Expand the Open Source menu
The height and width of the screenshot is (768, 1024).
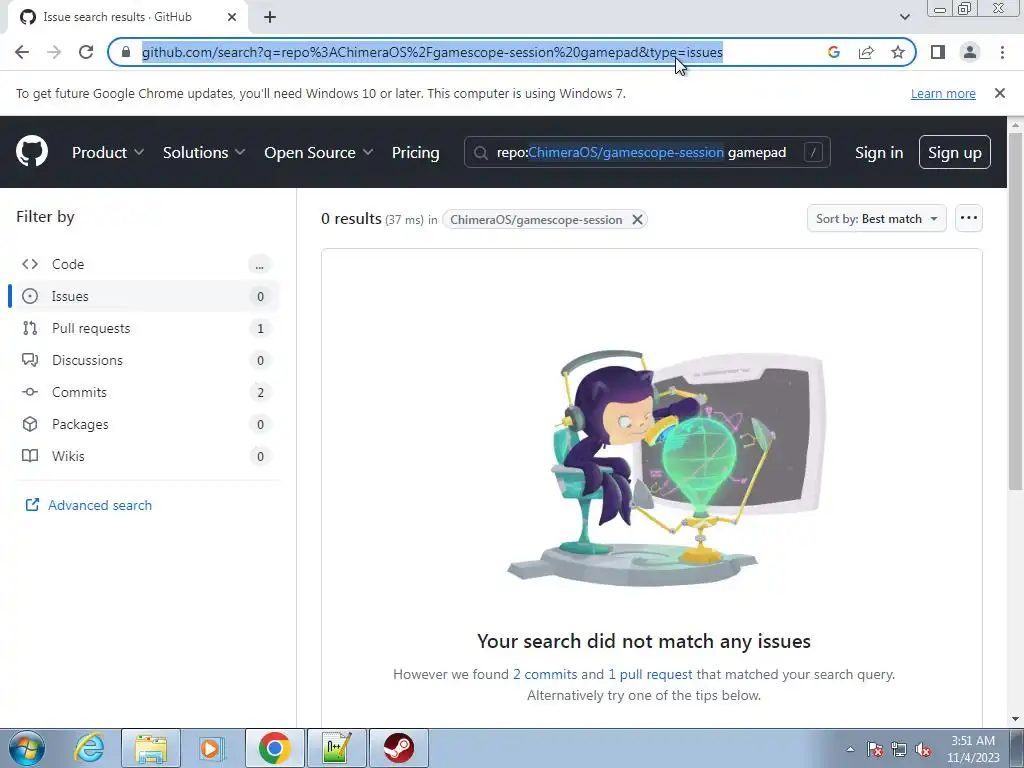point(319,152)
